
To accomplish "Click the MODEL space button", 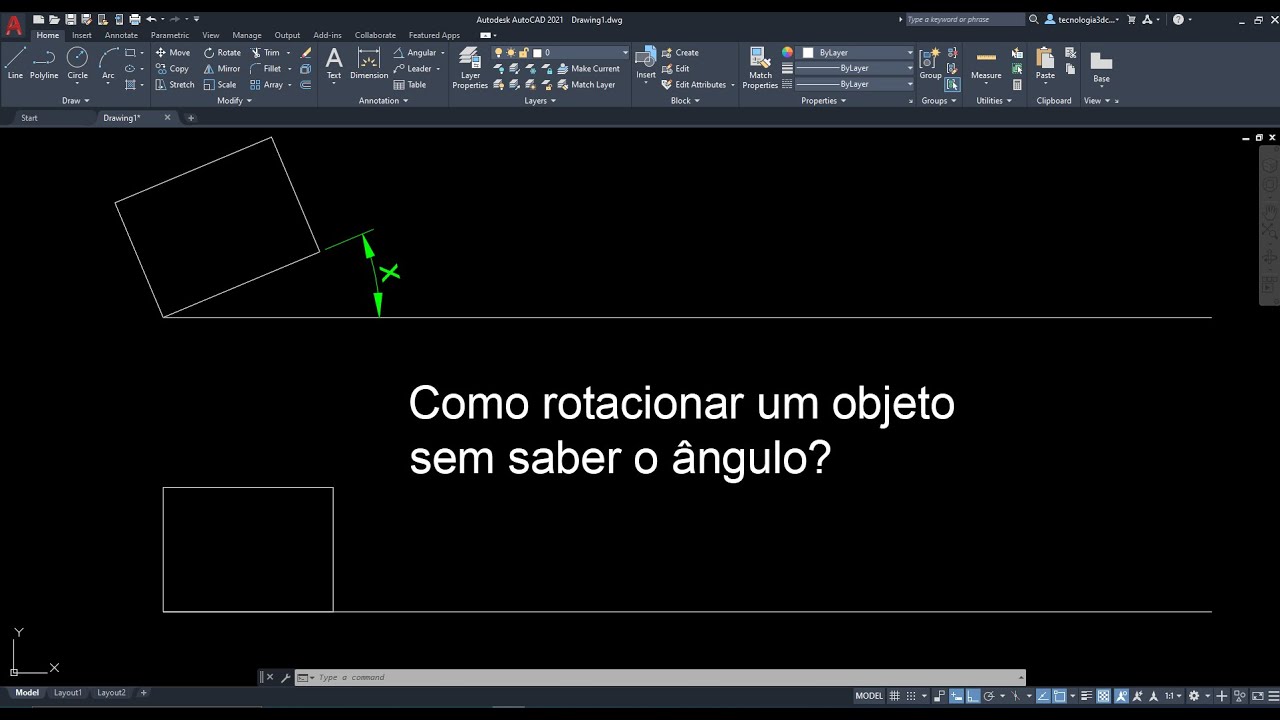I will [869, 696].
